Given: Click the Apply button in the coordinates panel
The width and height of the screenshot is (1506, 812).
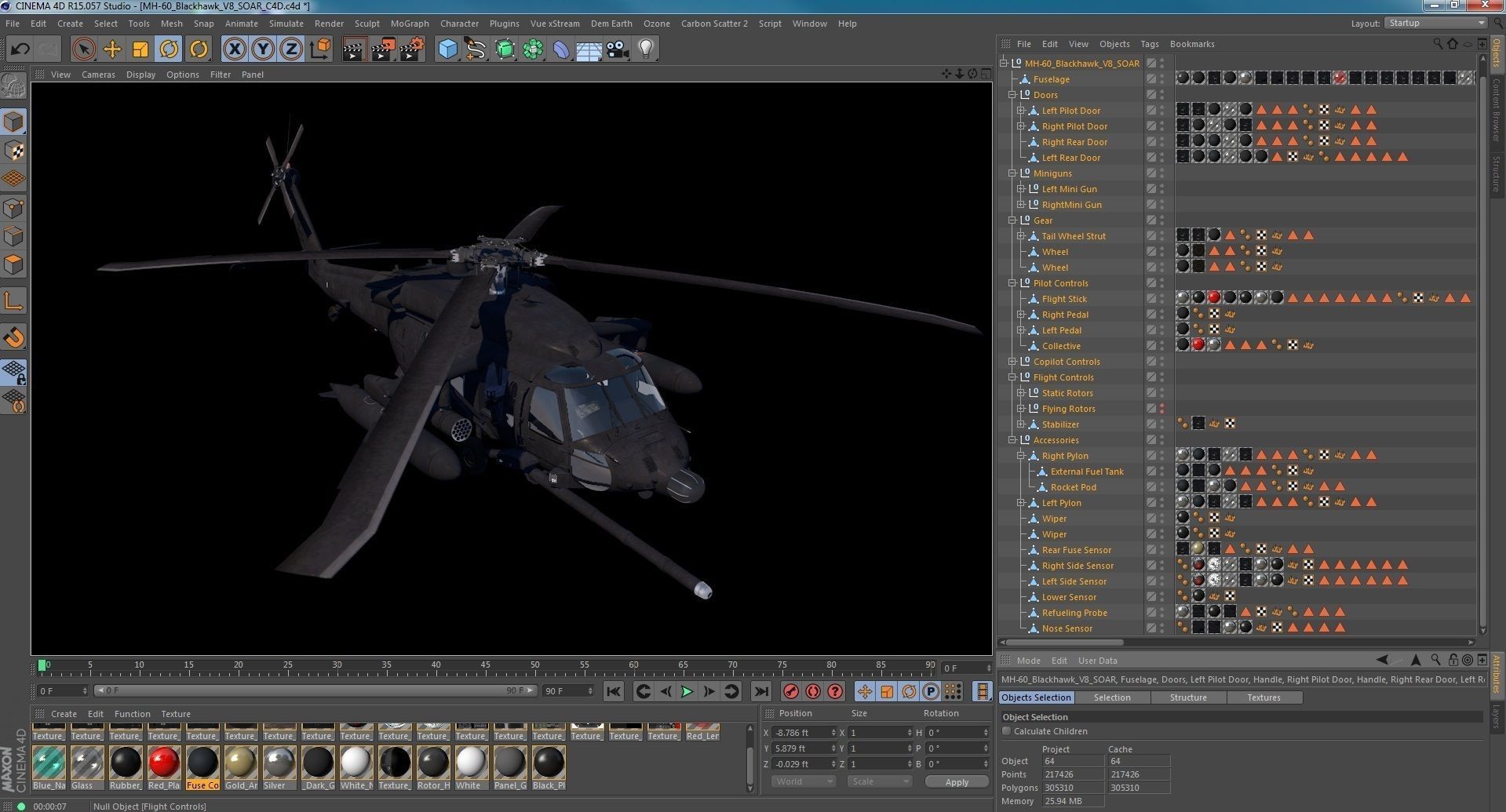Looking at the screenshot, I should coord(956,781).
